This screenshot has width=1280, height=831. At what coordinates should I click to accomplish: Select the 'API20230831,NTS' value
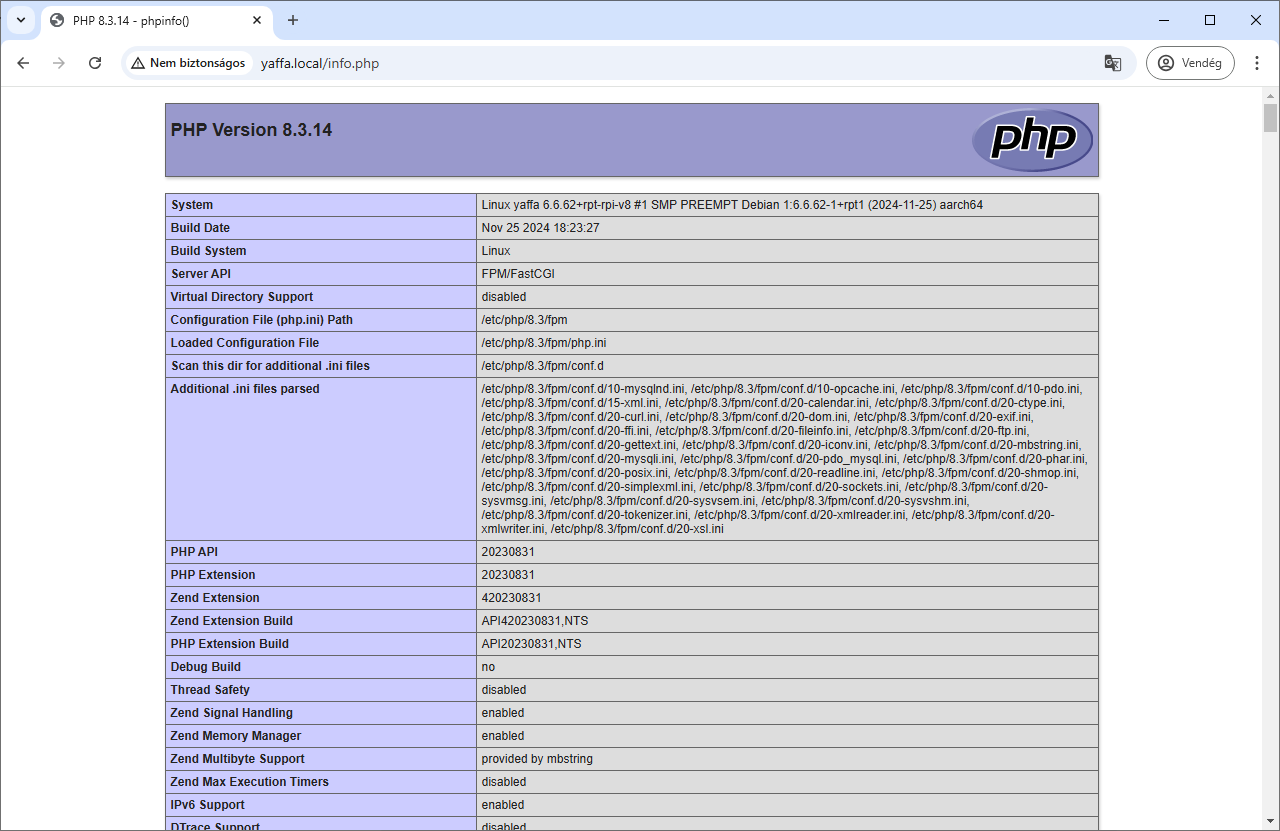pyautogui.click(x=531, y=644)
